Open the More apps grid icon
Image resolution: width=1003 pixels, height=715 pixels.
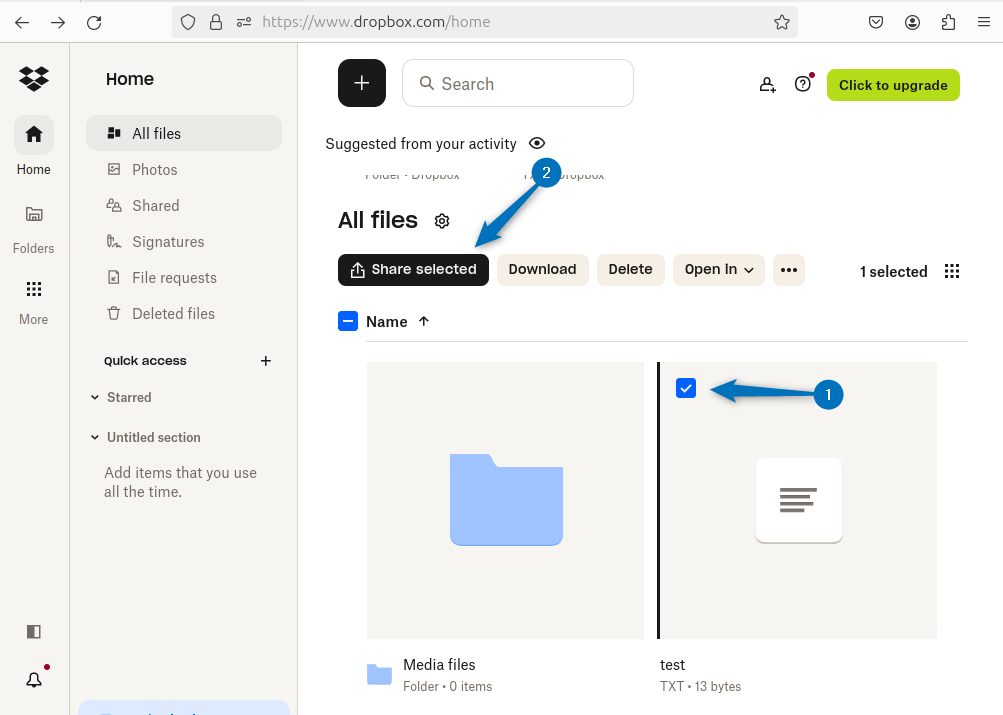(34, 289)
